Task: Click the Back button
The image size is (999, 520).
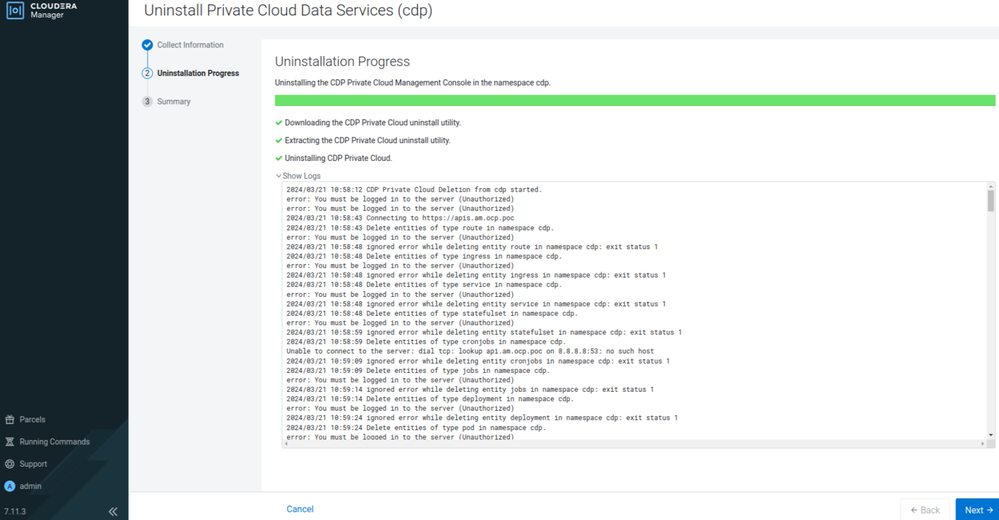Action: point(925,510)
